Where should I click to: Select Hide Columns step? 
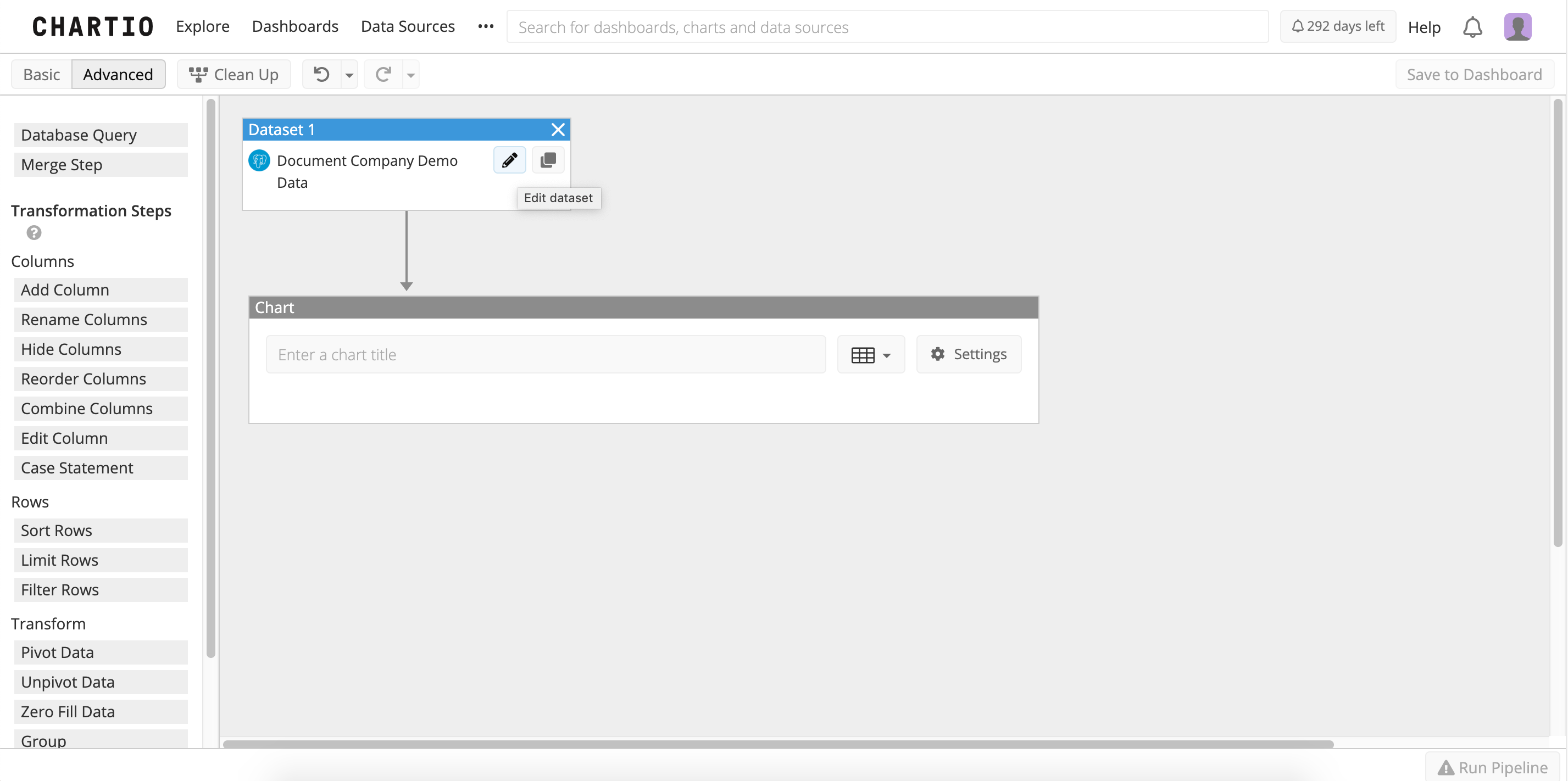click(101, 349)
